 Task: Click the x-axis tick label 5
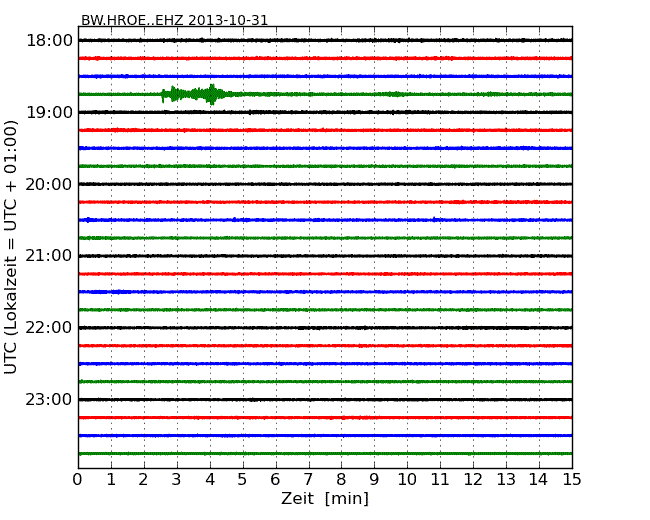(x=243, y=480)
